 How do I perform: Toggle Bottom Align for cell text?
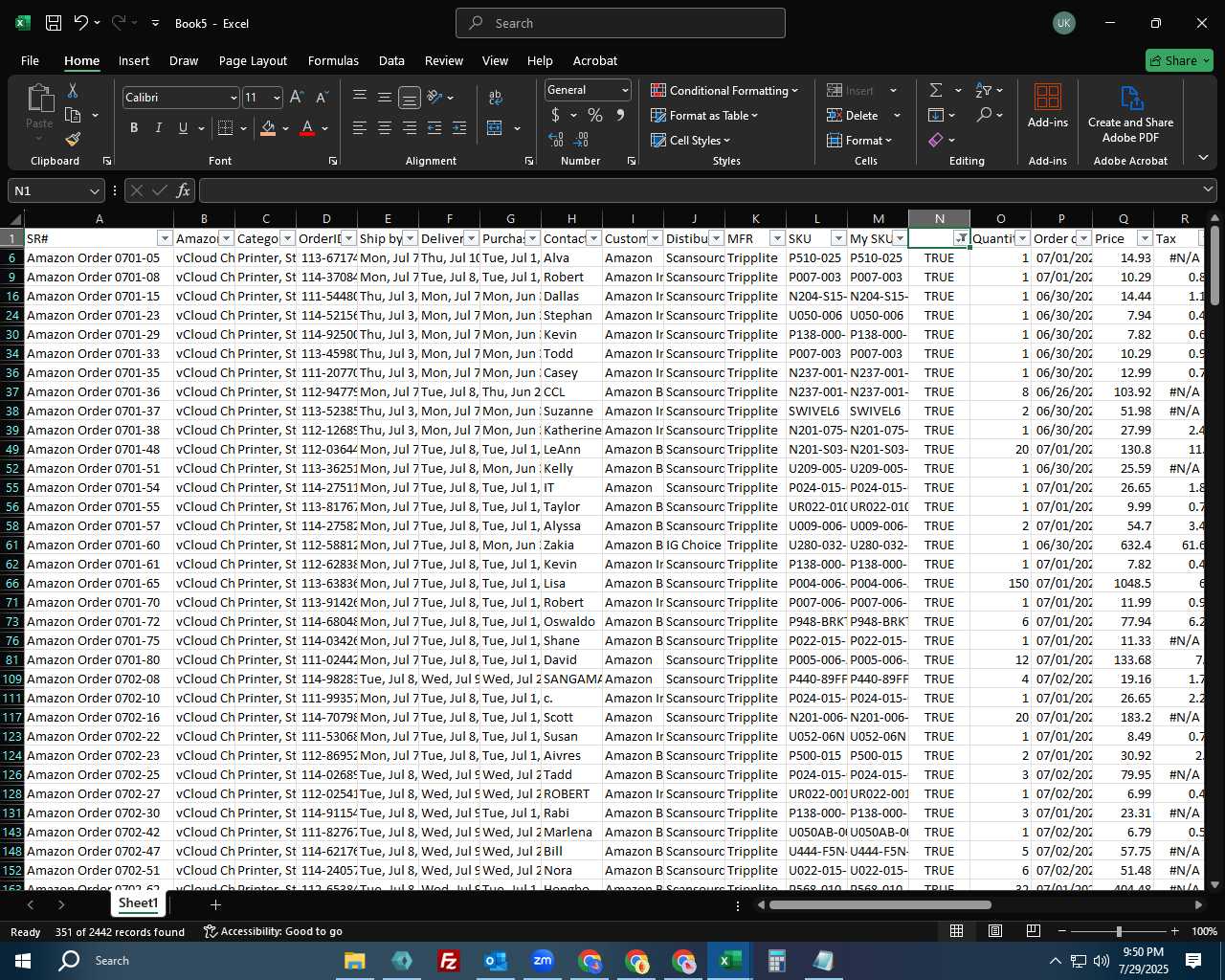[x=410, y=98]
